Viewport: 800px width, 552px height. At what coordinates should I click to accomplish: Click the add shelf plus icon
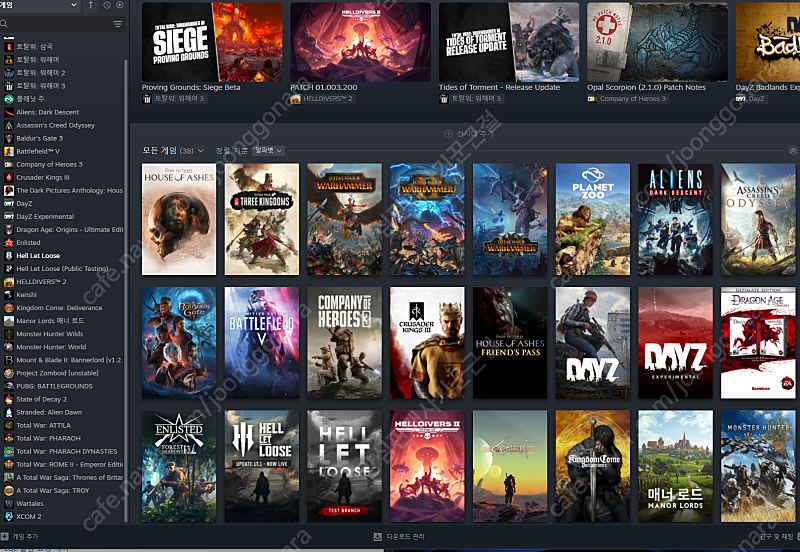click(x=448, y=134)
